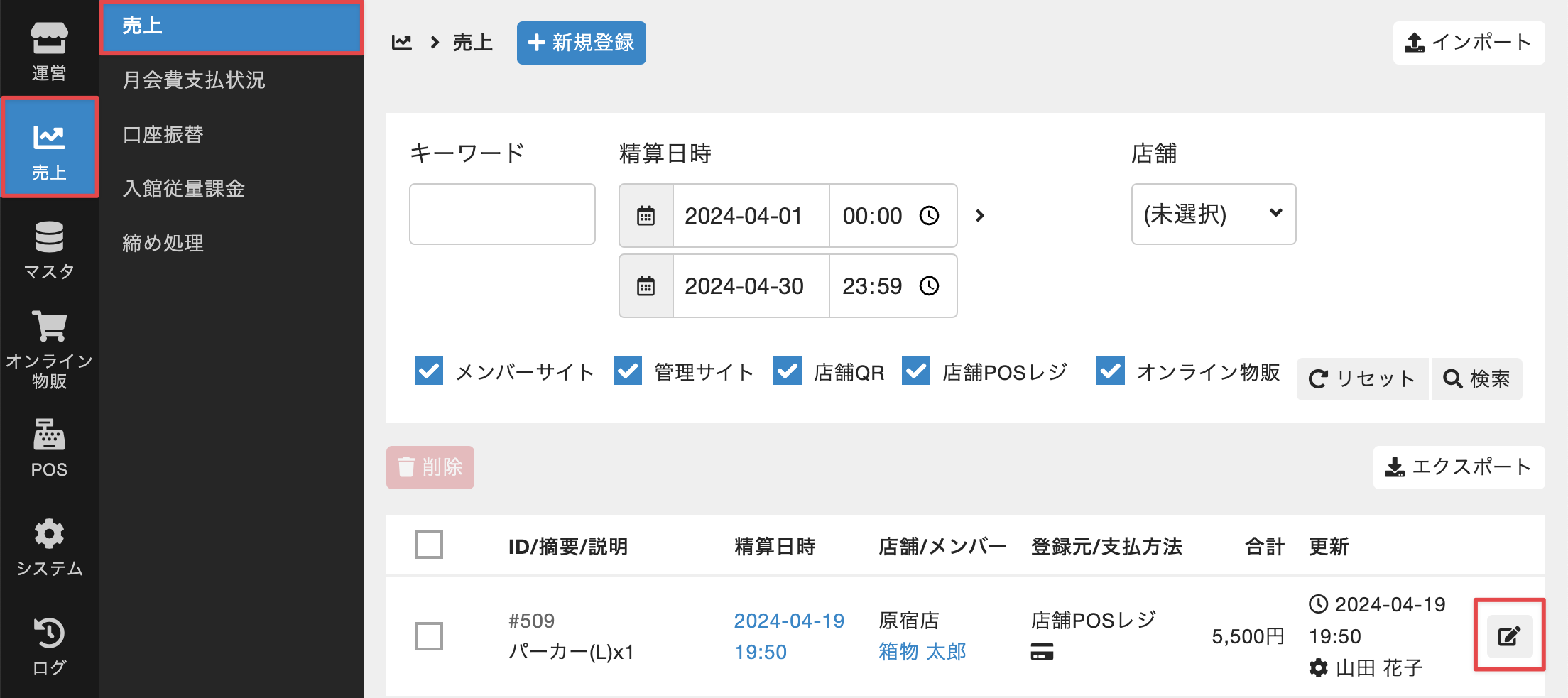Go to 締め処理 menu item

163,243
